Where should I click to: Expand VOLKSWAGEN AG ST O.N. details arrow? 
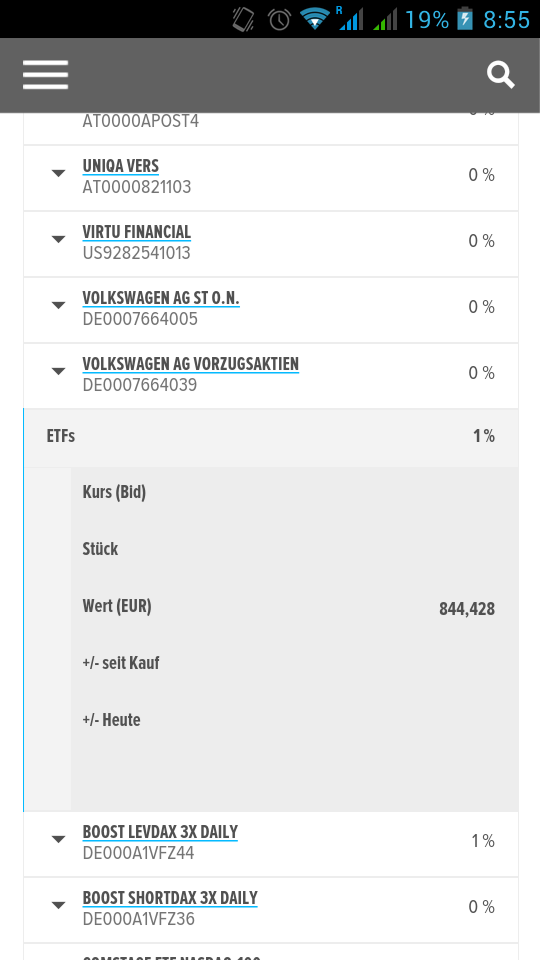[x=58, y=305]
